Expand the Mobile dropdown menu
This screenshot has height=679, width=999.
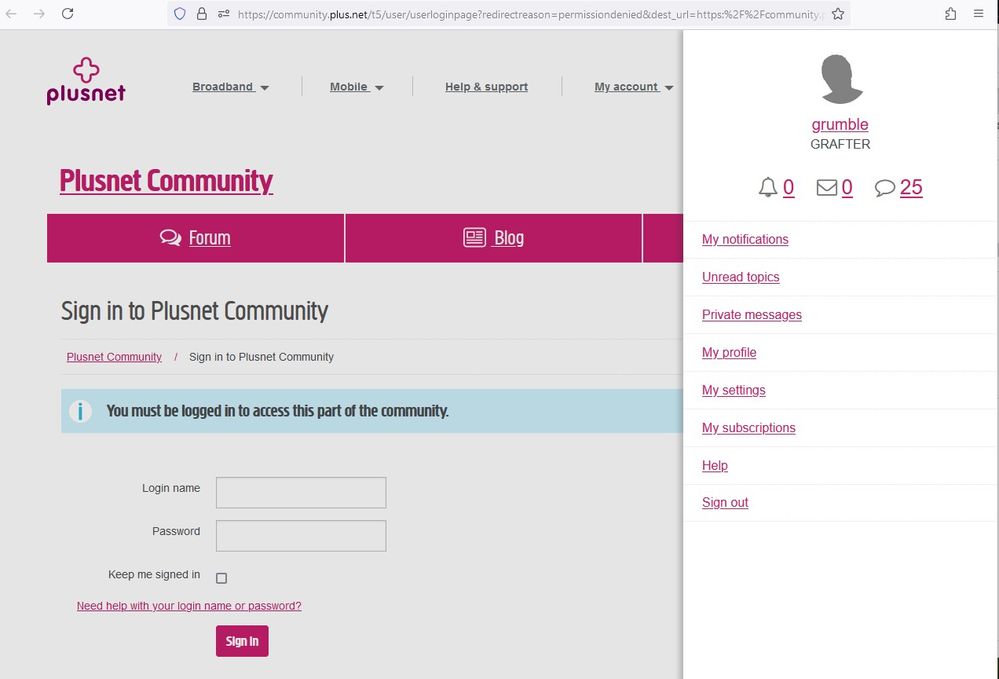[x=357, y=87]
